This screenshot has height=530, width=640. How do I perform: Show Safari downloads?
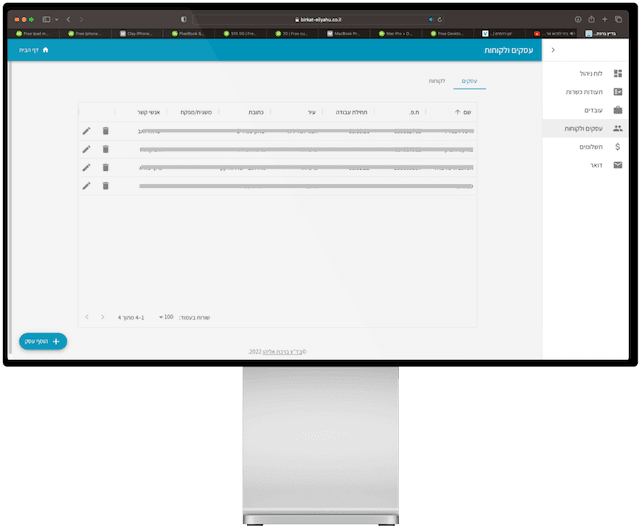point(578,19)
